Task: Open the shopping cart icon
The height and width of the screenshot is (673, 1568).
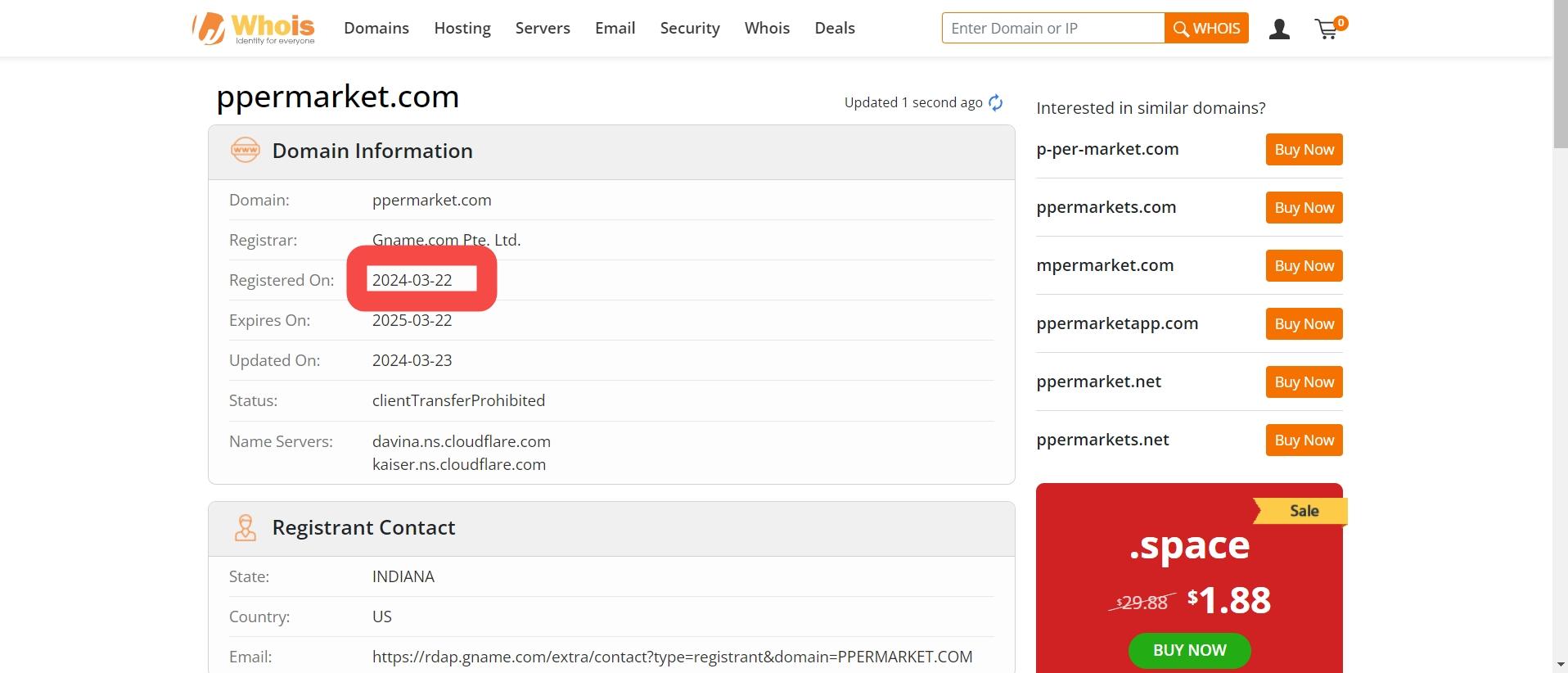Action: tap(1329, 29)
